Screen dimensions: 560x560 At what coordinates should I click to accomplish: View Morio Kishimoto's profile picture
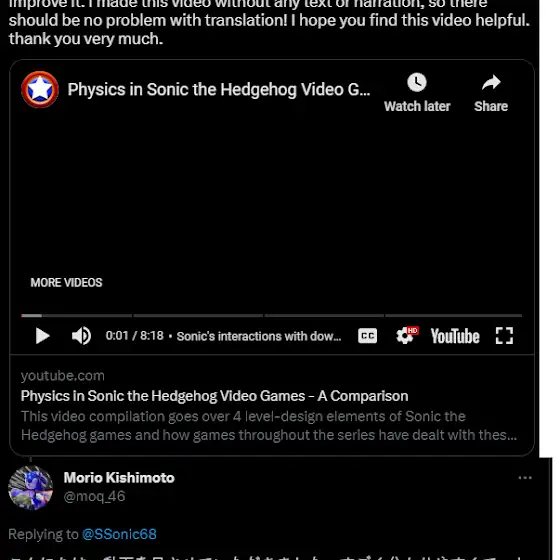[31, 487]
